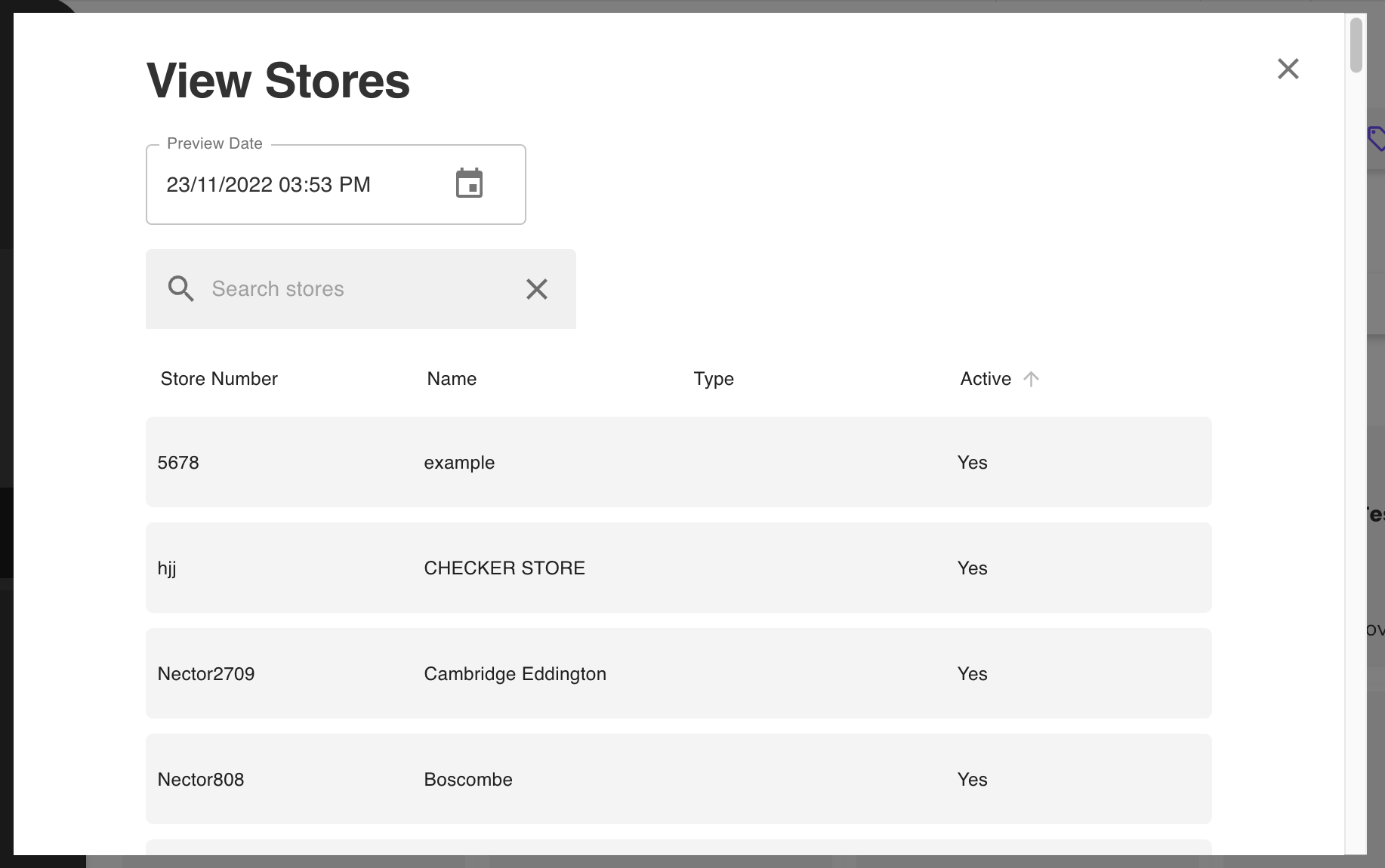The image size is (1385, 868).
Task: Clear the Search stores field
Action: [536, 288]
